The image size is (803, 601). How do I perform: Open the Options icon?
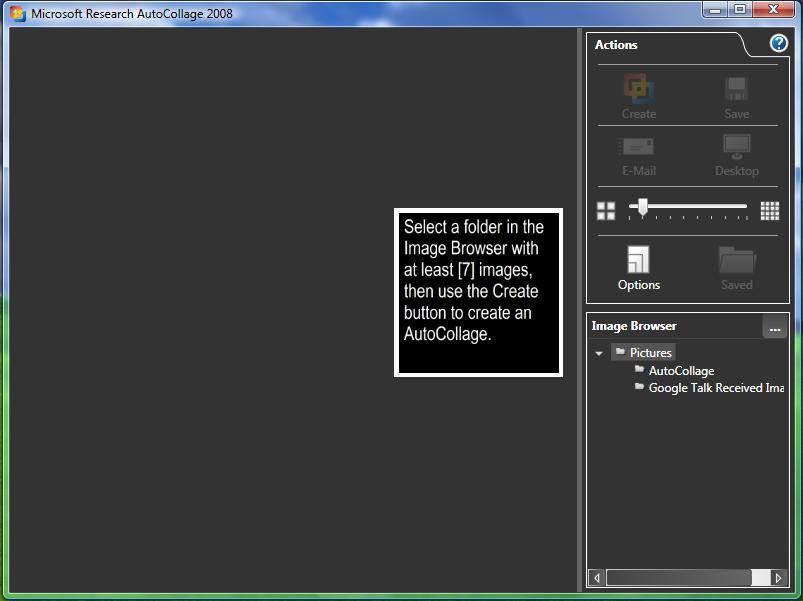pyautogui.click(x=638, y=261)
